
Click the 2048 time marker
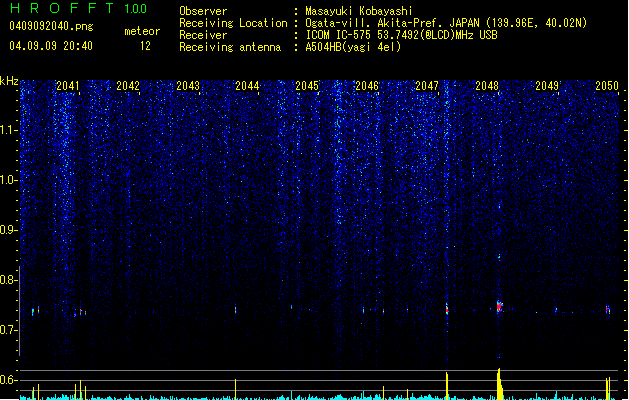click(487, 86)
